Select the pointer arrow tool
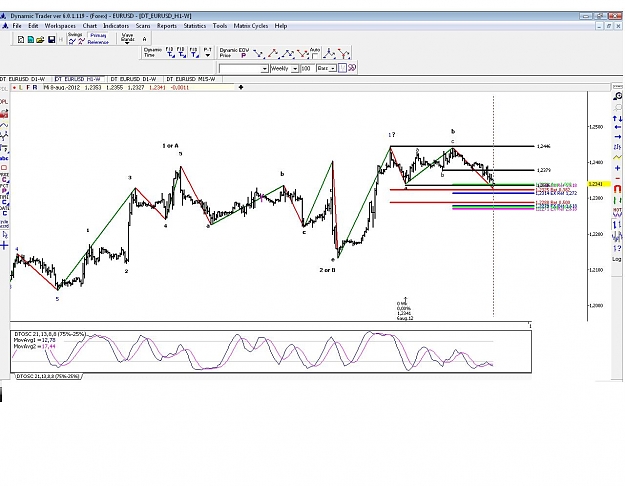This screenshot has width=625, height=486. tap(5, 235)
